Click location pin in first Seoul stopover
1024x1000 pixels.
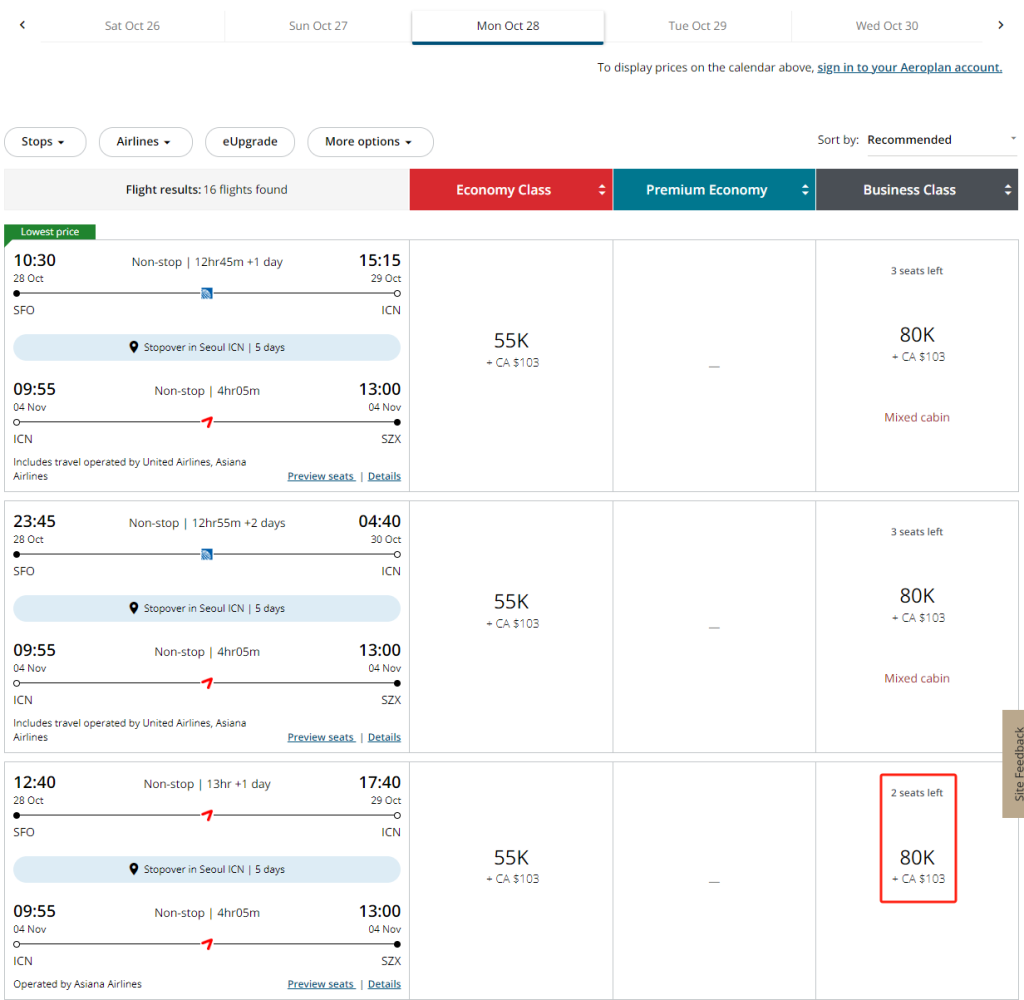point(134,347)
